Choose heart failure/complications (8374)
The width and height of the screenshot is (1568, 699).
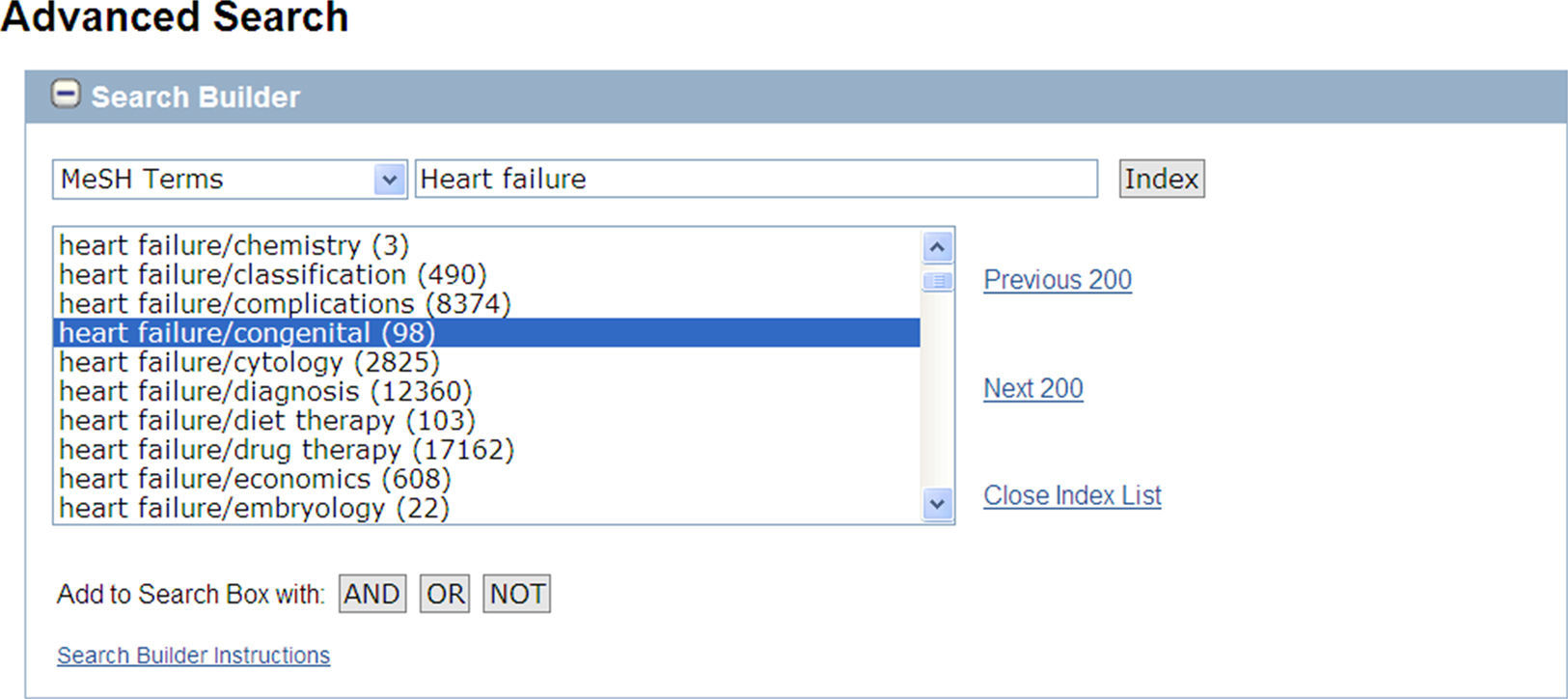[x=285, y=304]
